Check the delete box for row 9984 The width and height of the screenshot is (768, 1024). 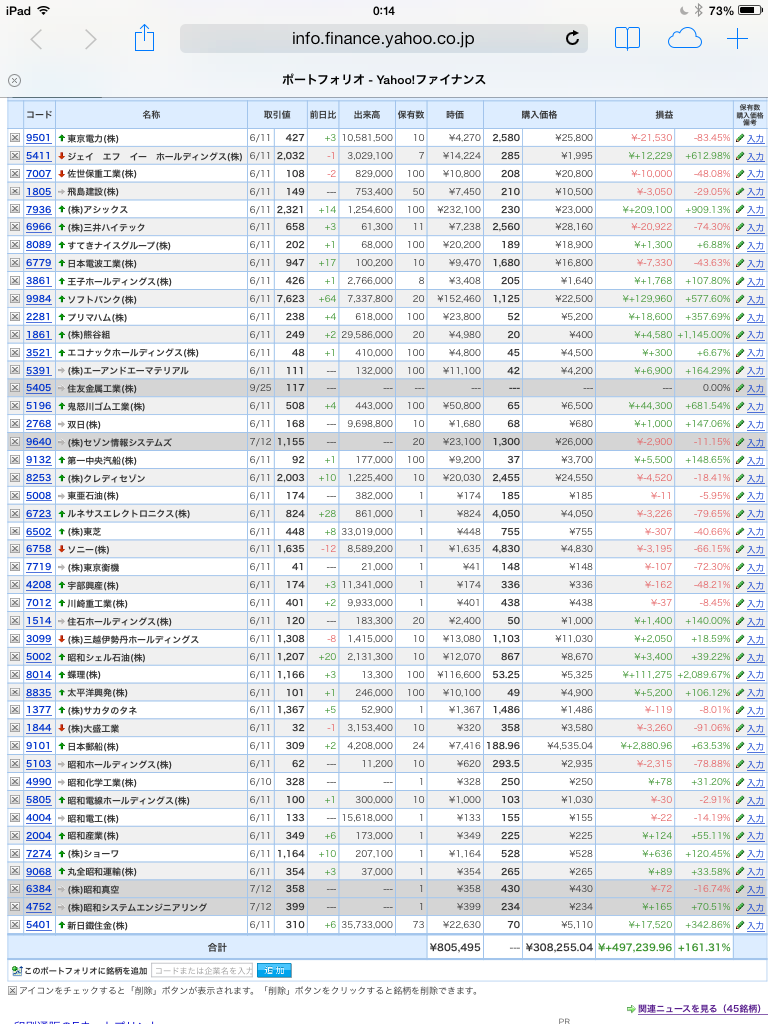14,299
